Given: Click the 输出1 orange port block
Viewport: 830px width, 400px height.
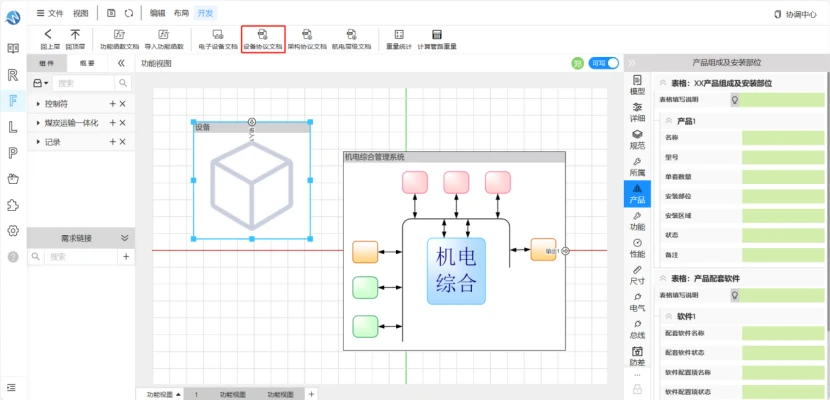Looking at the screenshot, I should [x=544, y=250].
